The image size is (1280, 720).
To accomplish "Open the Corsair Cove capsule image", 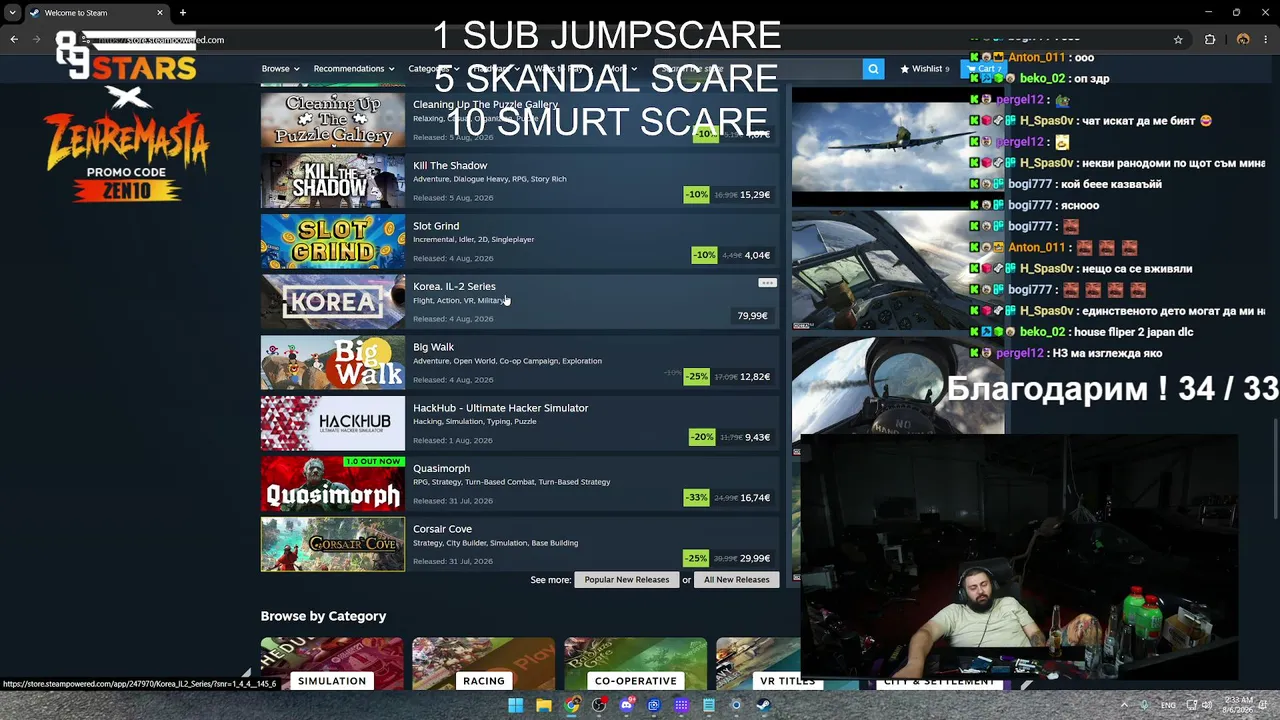I will (x=333, y=544).
